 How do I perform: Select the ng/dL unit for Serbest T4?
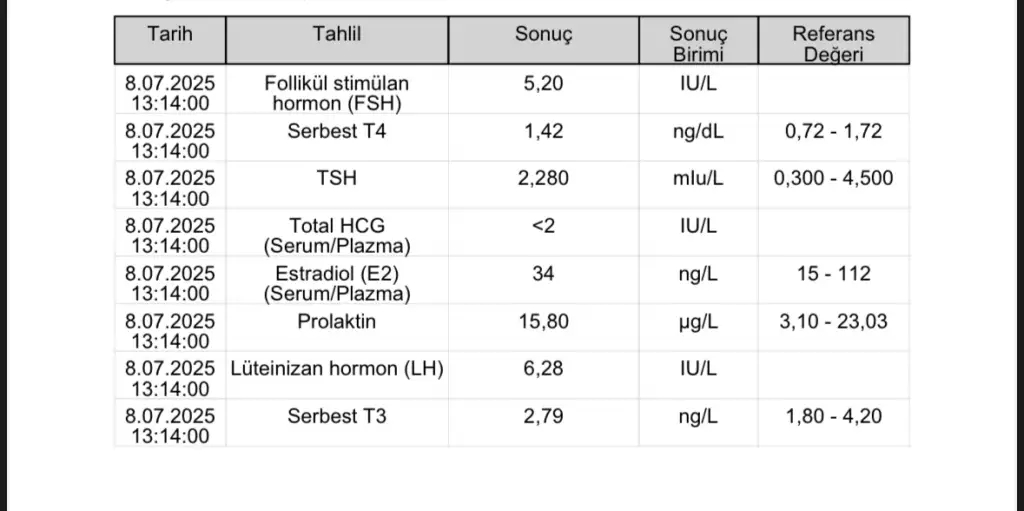[x=699, y=131]
